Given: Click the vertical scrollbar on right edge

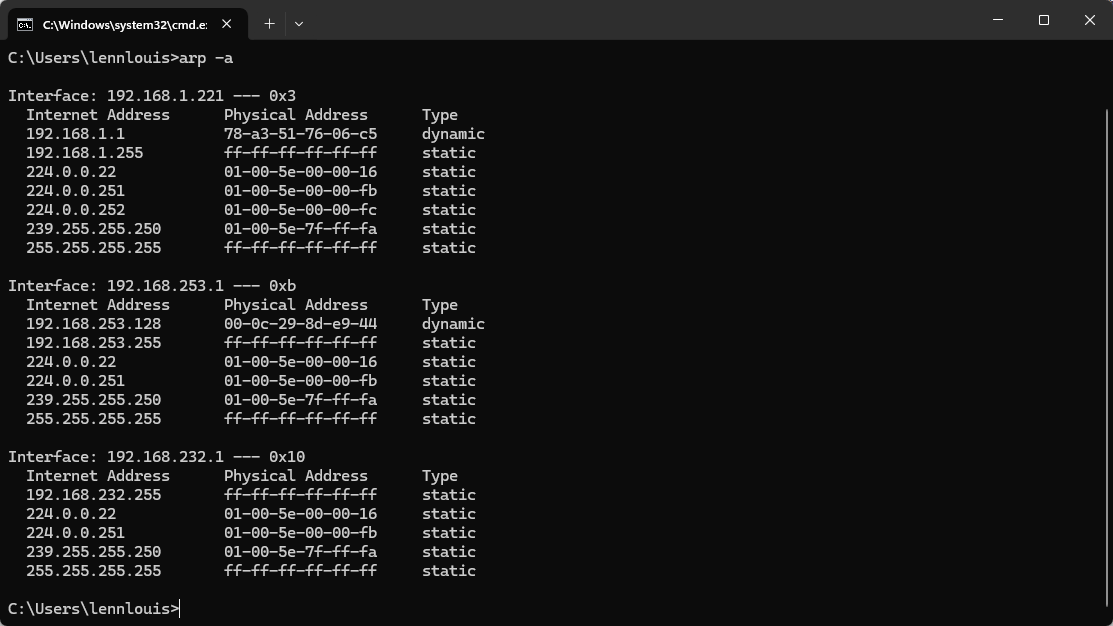Looking at the screenshot, I should click(1107, 355).
